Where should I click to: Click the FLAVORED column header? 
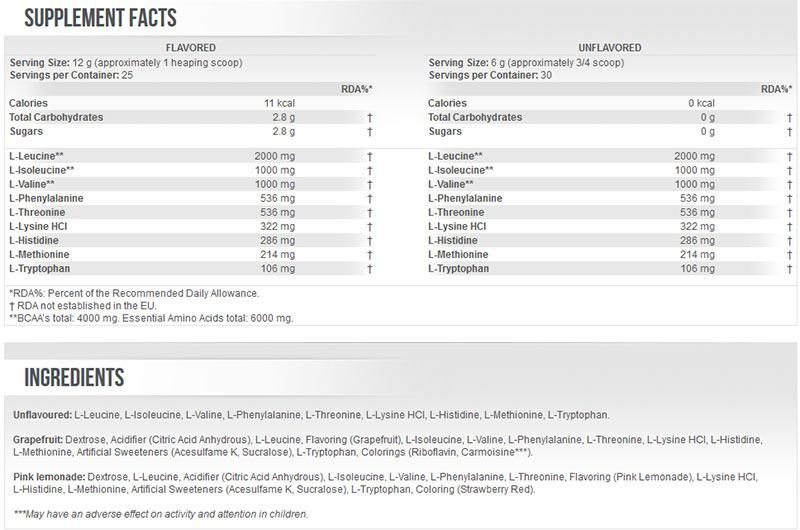[191, 47]
